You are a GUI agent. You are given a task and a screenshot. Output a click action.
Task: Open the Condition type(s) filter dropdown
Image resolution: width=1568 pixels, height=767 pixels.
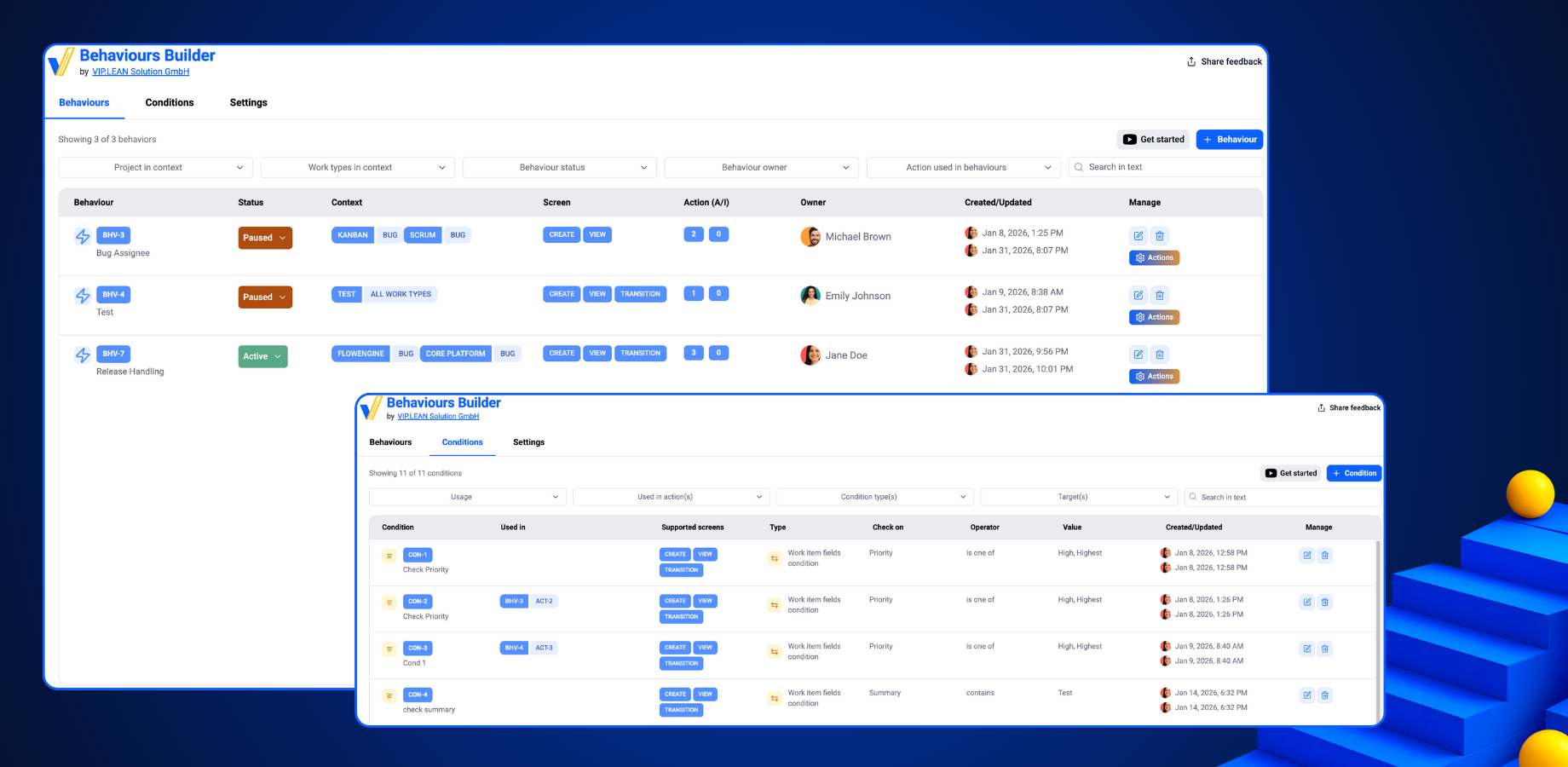pyautogui.click(x=873, y=497)
